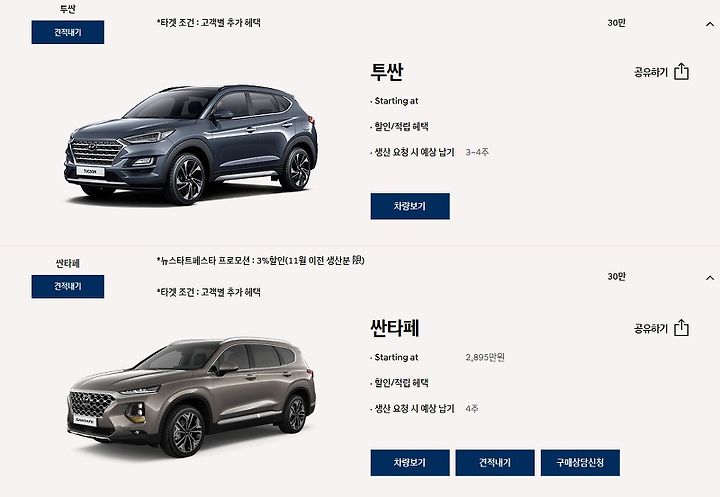This screenshot has width=720, height=497.
Task: Click 할인/적립 혜택 under the 투싼 heading
Action: coord(401,126)
